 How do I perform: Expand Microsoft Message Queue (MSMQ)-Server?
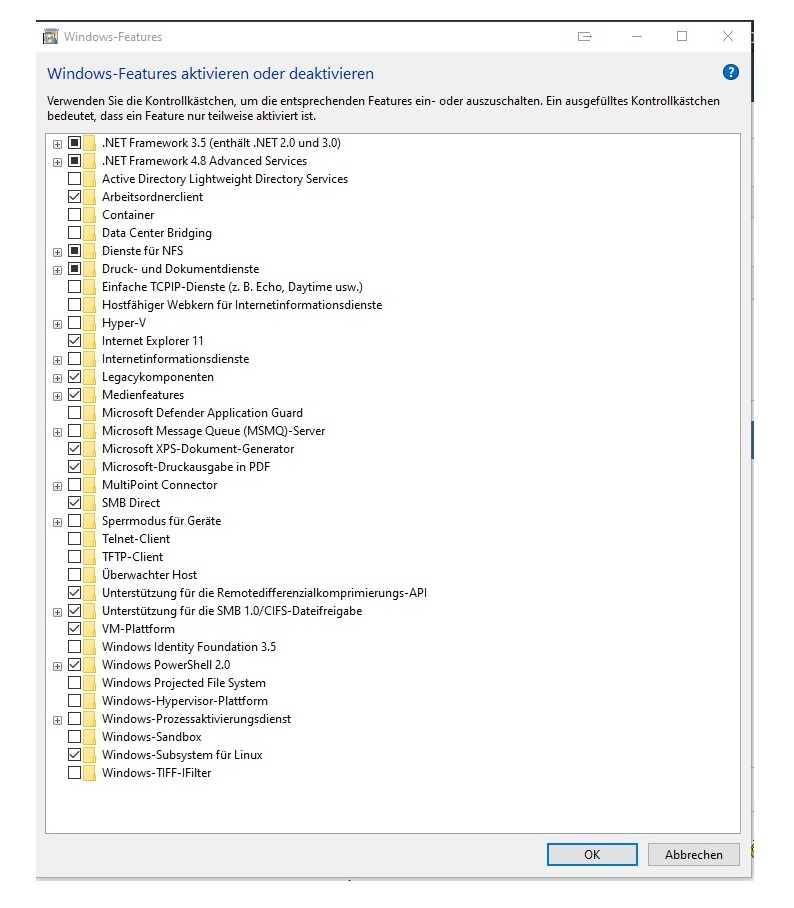(57, 433)
